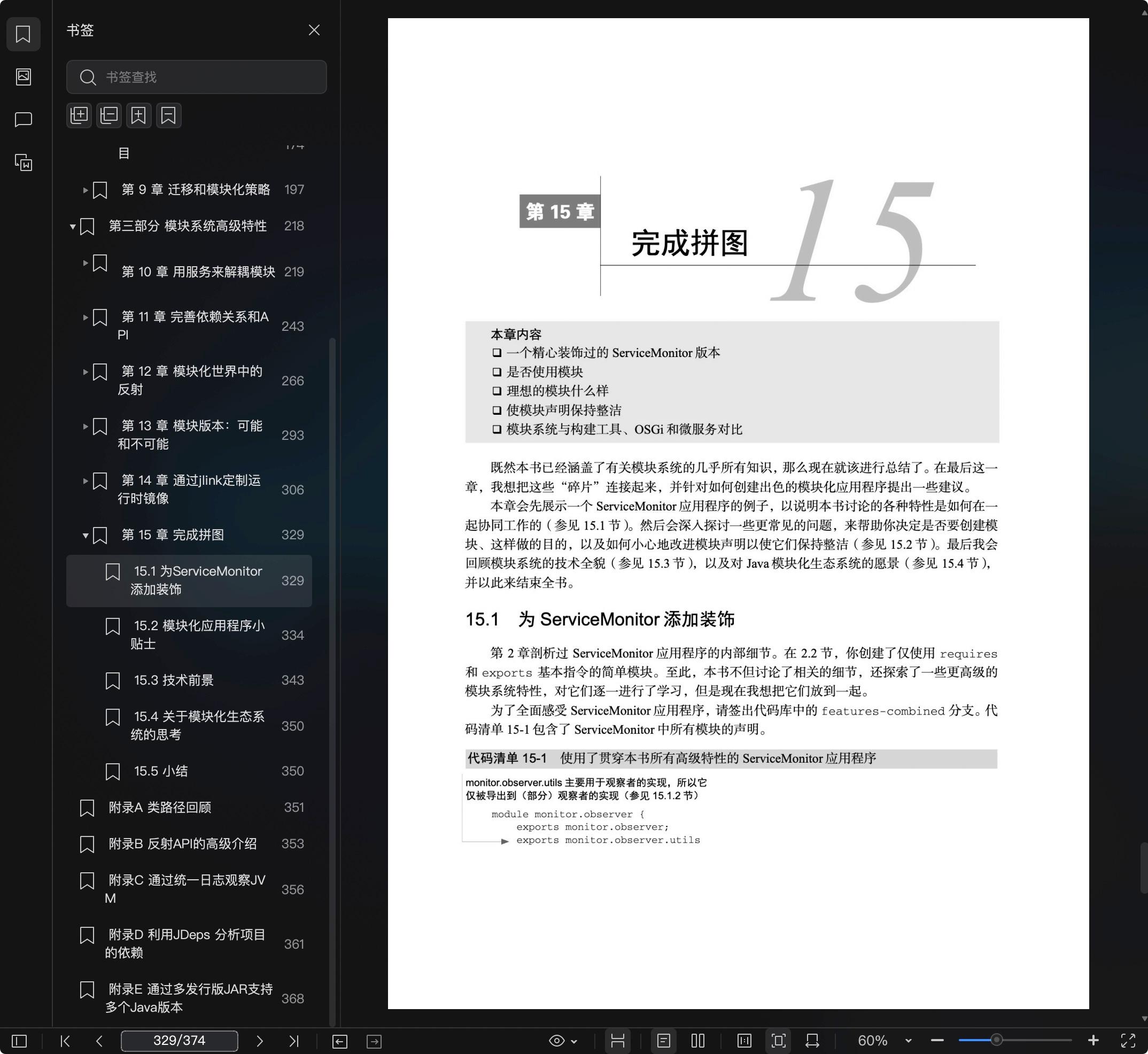Click the rotate page icon
Screen dimensions: 1148x1054
click(813, 1042)
